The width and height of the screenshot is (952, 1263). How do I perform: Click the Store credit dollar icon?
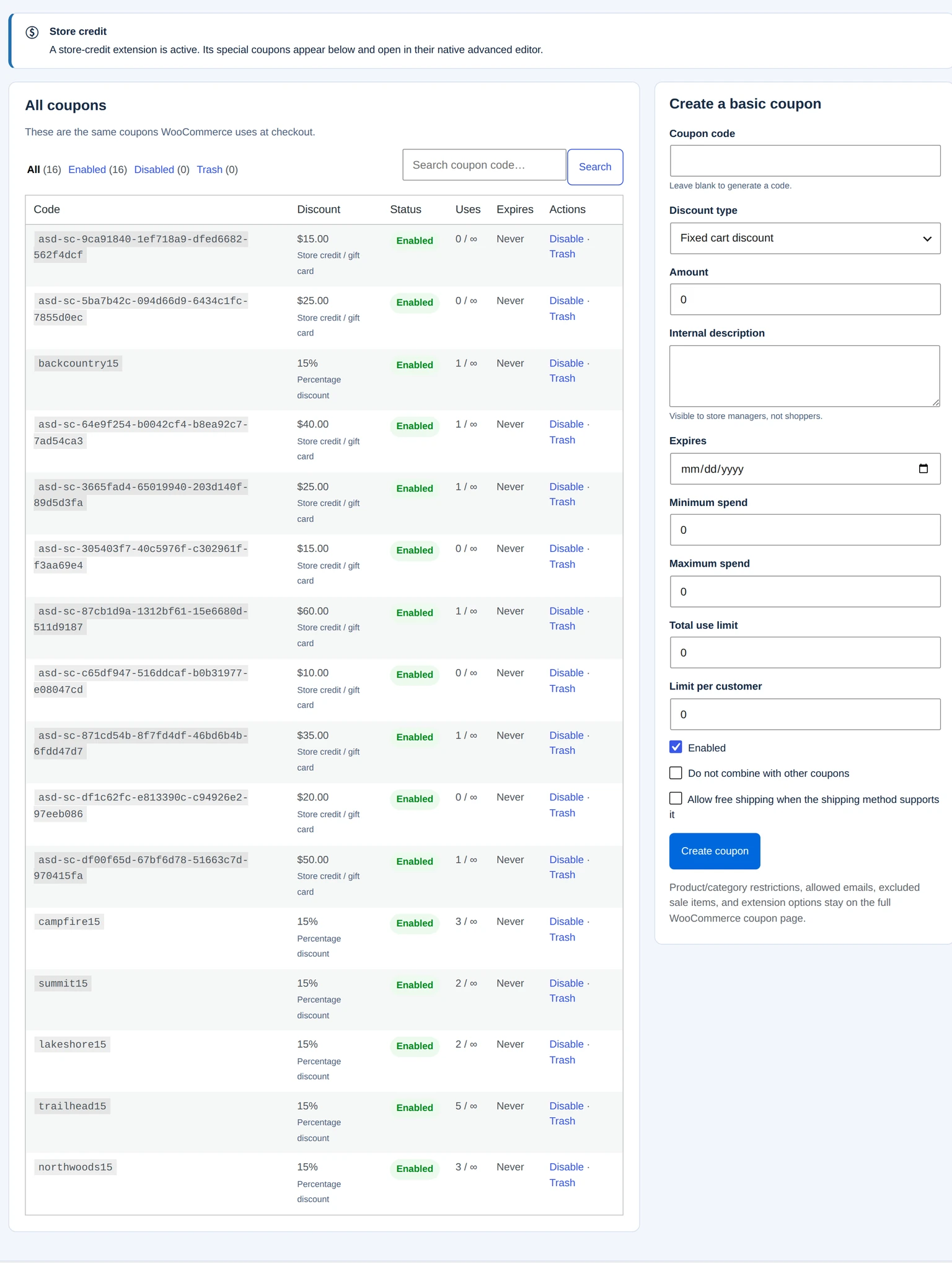pyautogui.click(x=32, y=32)
